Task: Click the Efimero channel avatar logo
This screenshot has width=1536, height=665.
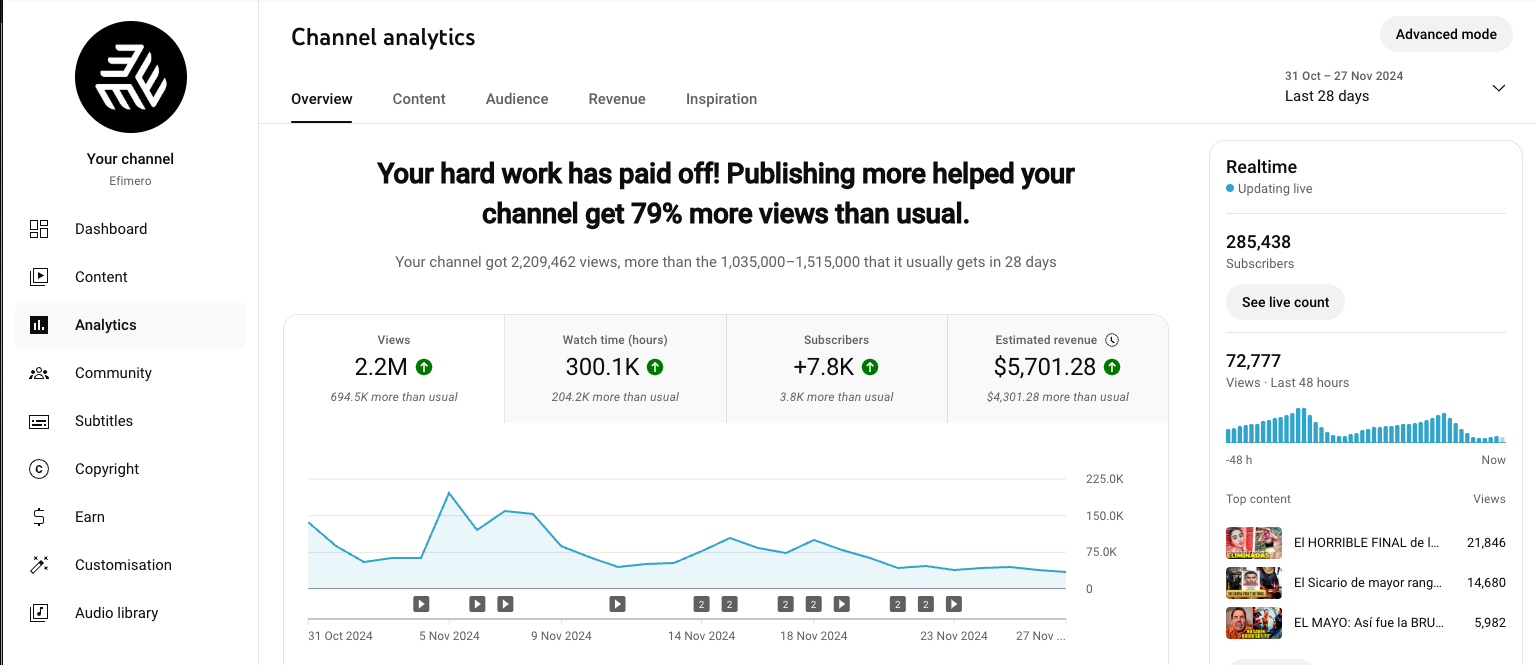Action: 131,77
